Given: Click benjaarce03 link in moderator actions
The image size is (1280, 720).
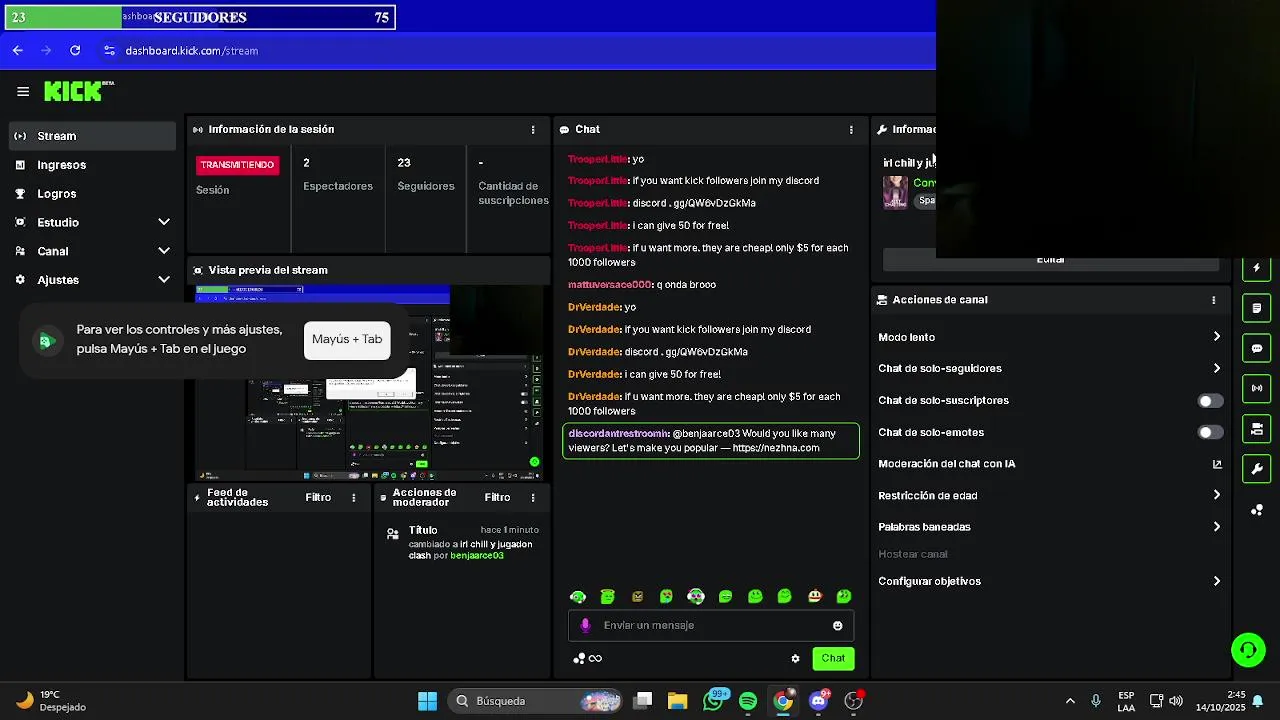Looking at the screenshot, I should 477,556.
